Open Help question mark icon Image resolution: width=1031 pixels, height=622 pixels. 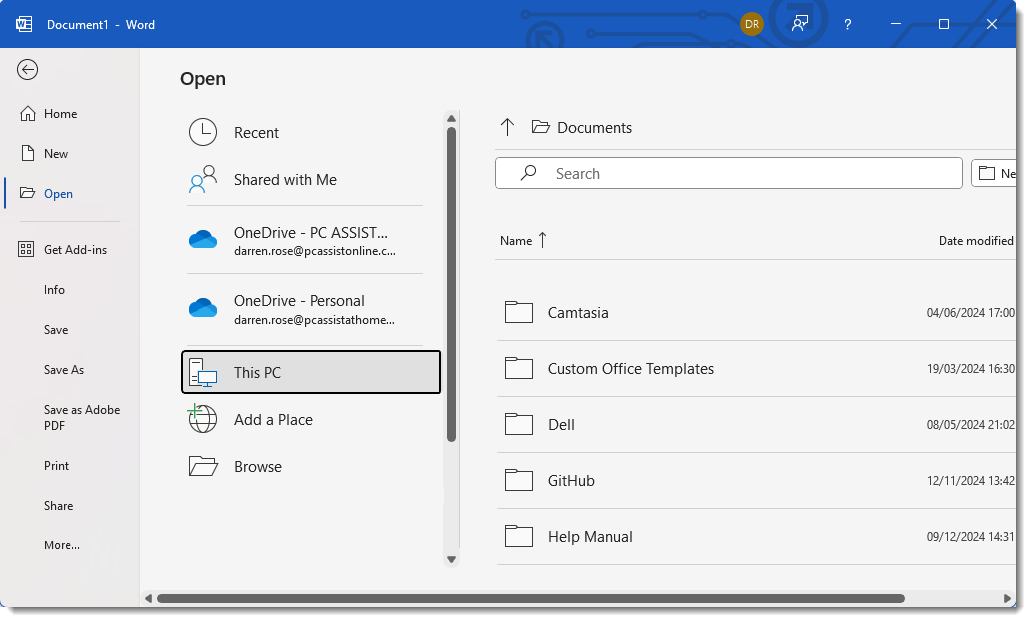[848, 24]
